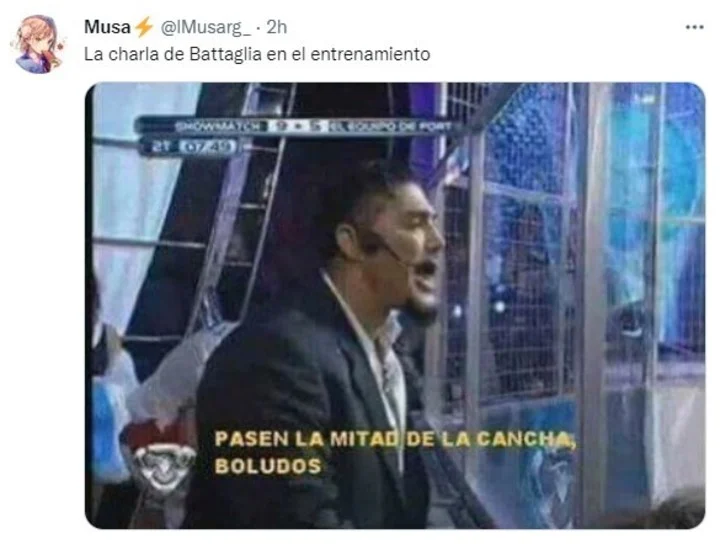Click the lightning bolt emoji beside Musa
Image resolution: width=720 pixels, height=544 pixels.
pyautogui.click(x=144, y=27)
